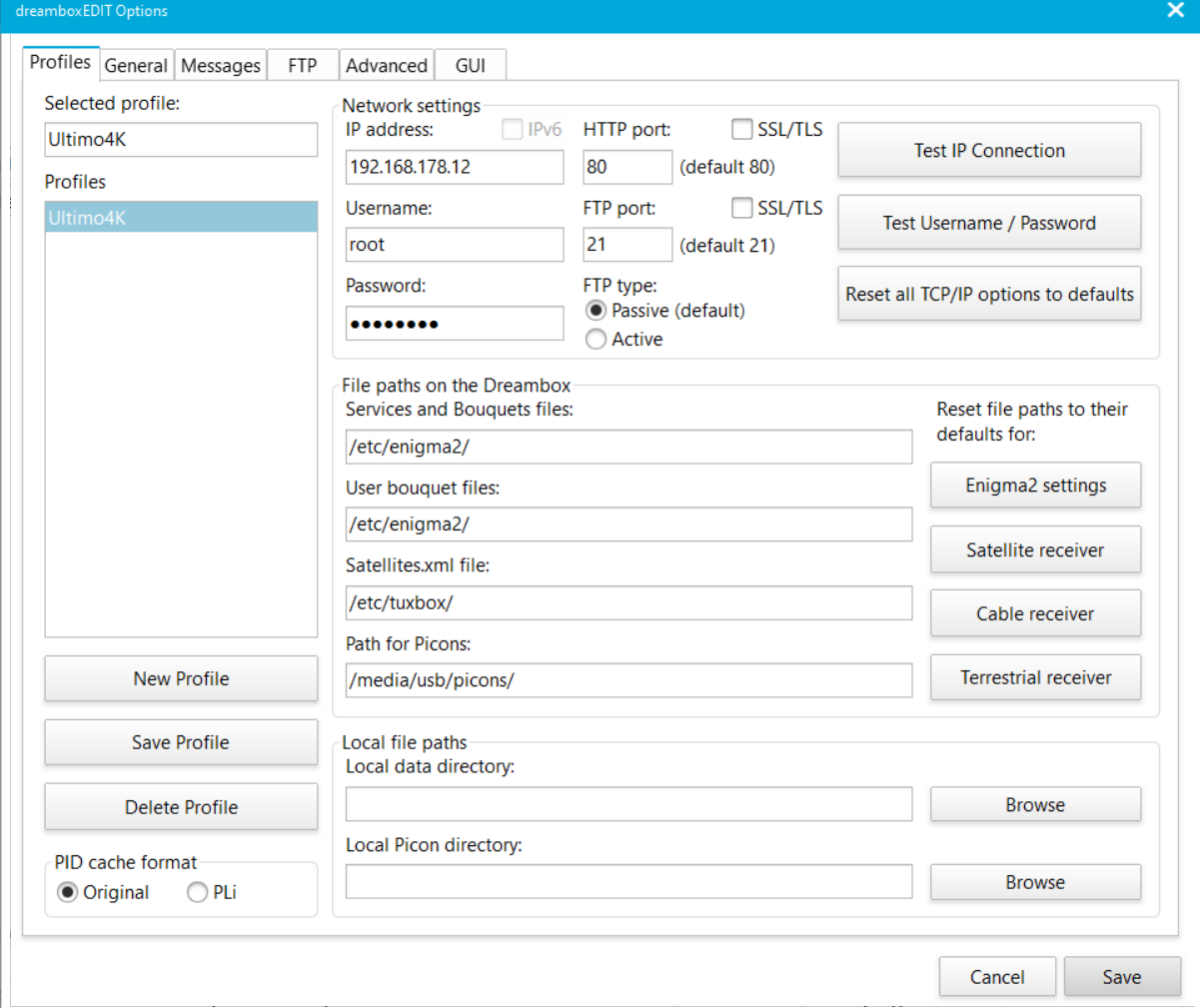
Task: Reset paths for Satellite receiver
Action: click(x=1035, y=550)
